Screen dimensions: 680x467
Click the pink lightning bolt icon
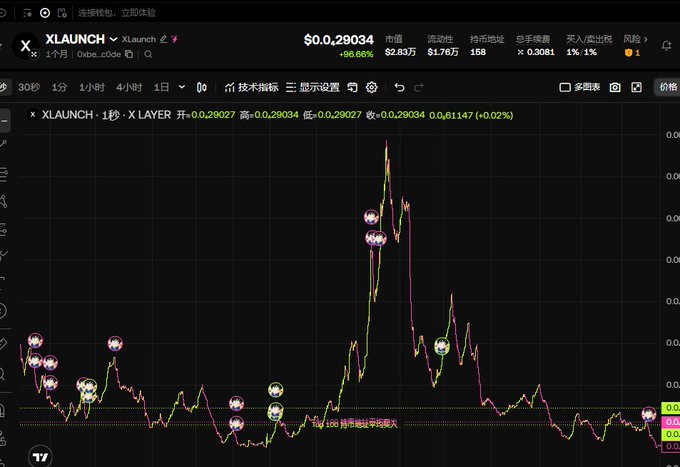click(x=174, y=39)
